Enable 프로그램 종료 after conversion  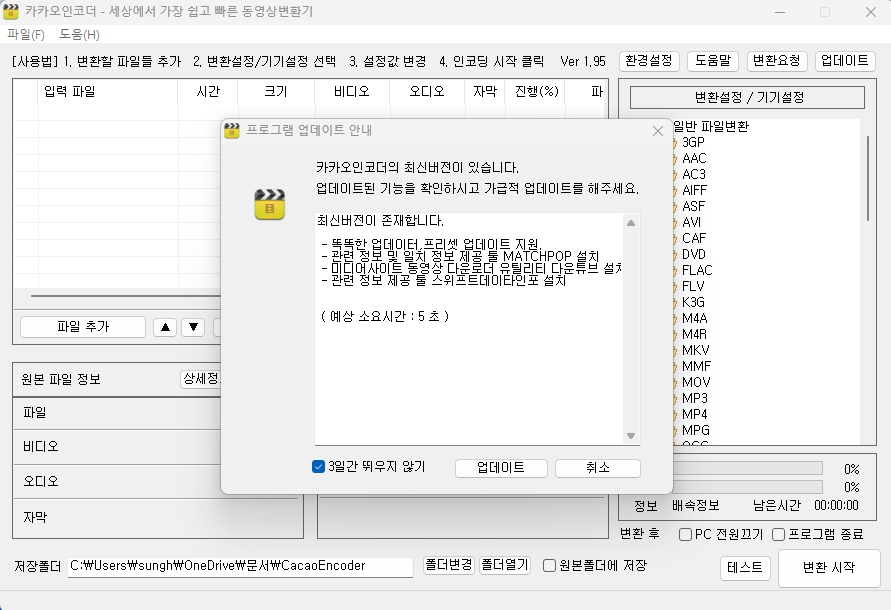(778, 534)
